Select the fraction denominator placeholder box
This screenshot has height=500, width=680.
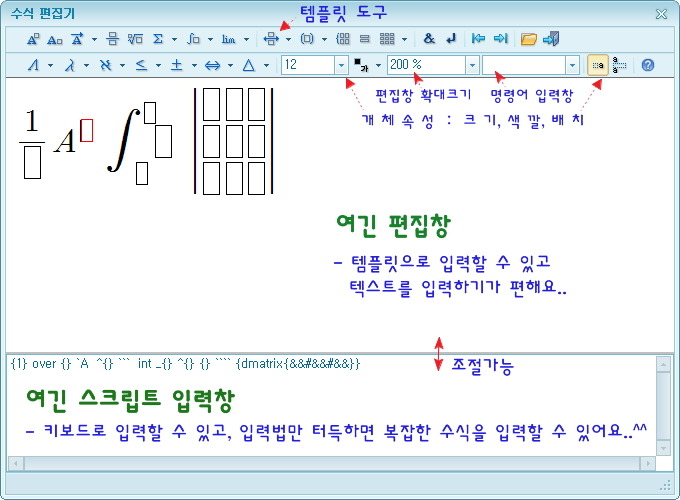click(x=33, y=163)
